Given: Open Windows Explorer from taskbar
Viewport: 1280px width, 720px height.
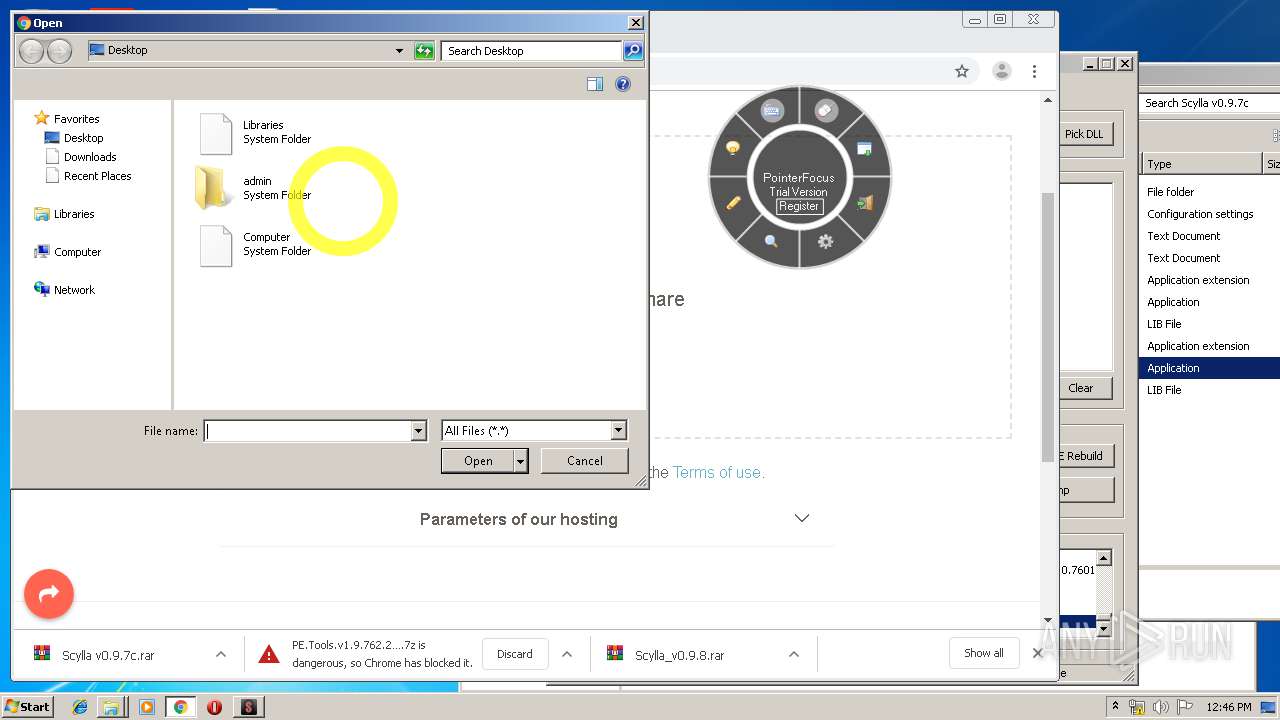Looking at the screenshot, I should (x=111, y=707).
